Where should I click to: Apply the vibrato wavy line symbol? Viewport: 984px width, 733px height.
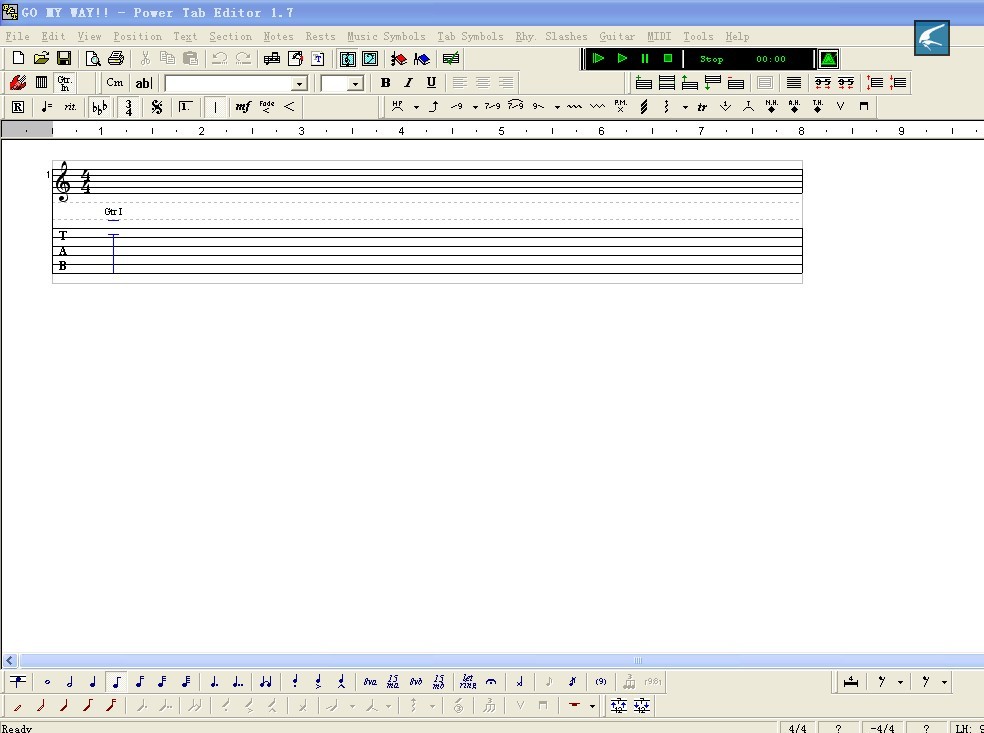pyautogui.click(x=574, y=107)
